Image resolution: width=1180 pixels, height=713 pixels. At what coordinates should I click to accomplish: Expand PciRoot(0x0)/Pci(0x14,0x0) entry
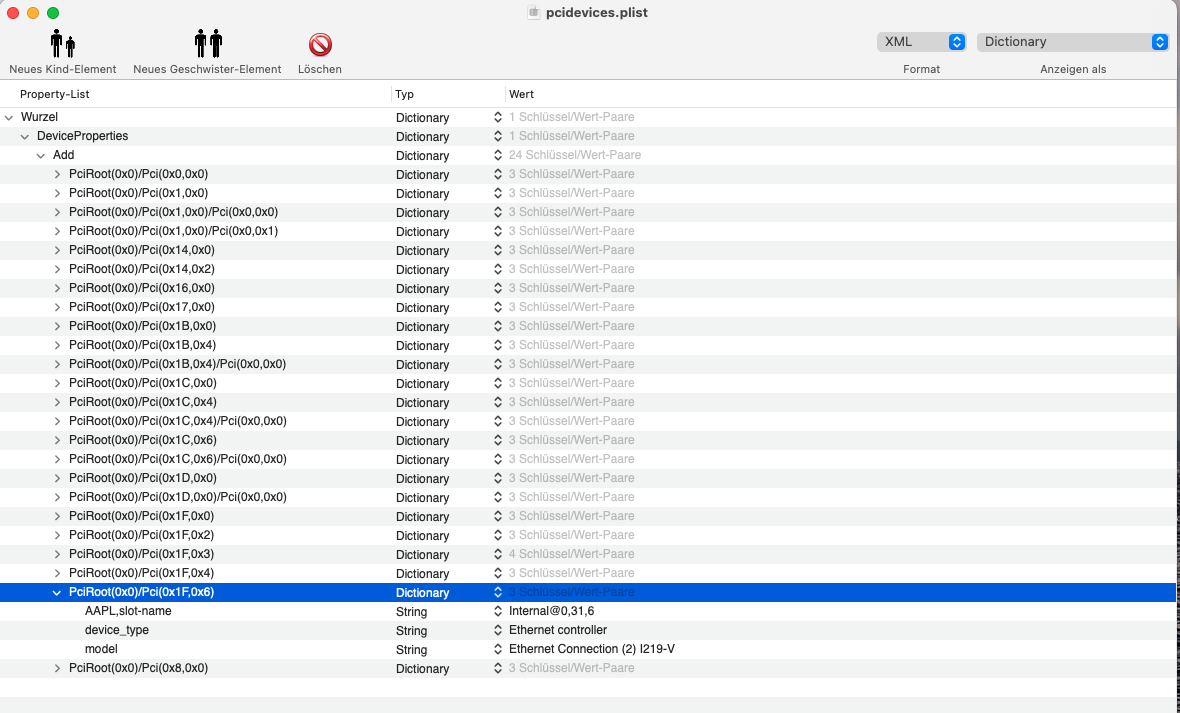(x=57, y=250)
